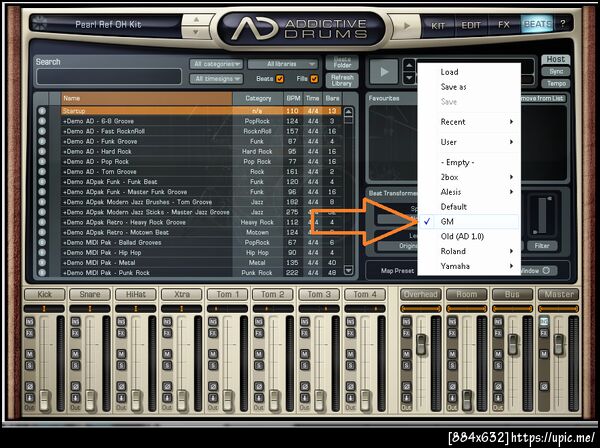
Task: Select the Default map preset
Action: pos(469,207)
